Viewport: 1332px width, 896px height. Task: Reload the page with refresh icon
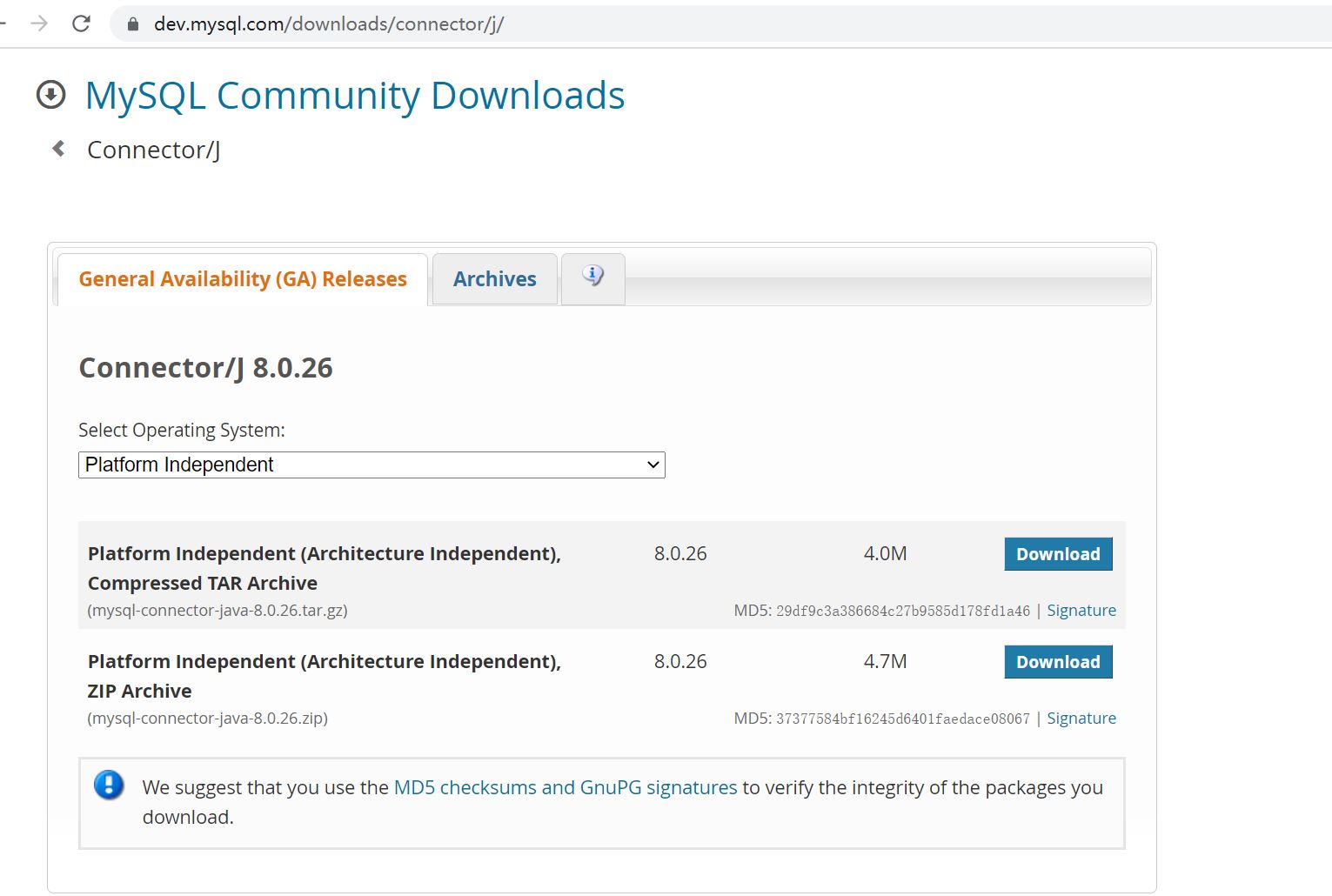(81, 23)
